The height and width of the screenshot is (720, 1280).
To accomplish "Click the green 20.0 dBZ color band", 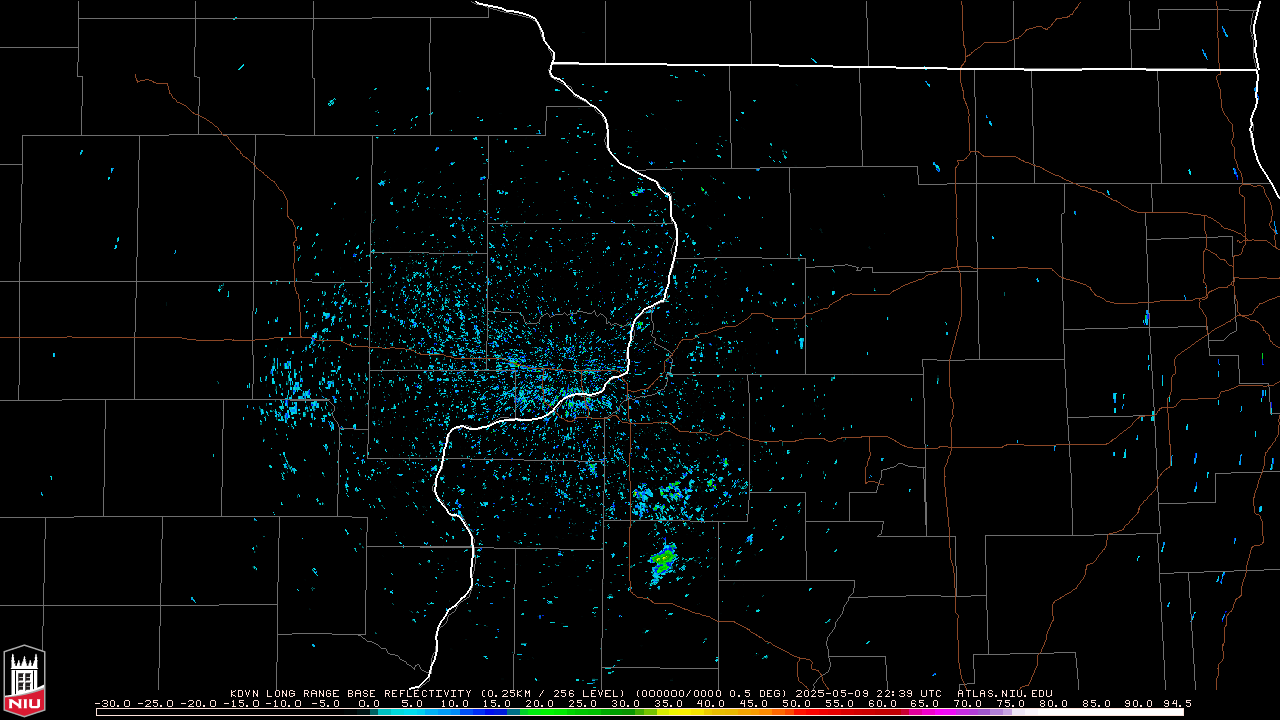I will pos(541,712).
